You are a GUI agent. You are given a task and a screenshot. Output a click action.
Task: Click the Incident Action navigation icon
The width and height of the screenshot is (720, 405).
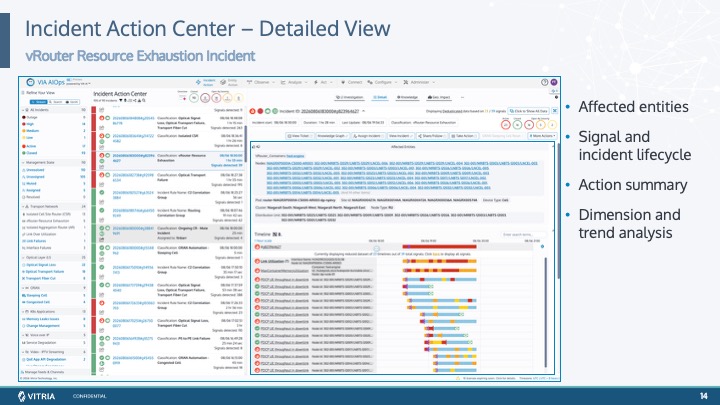point(198,82)
